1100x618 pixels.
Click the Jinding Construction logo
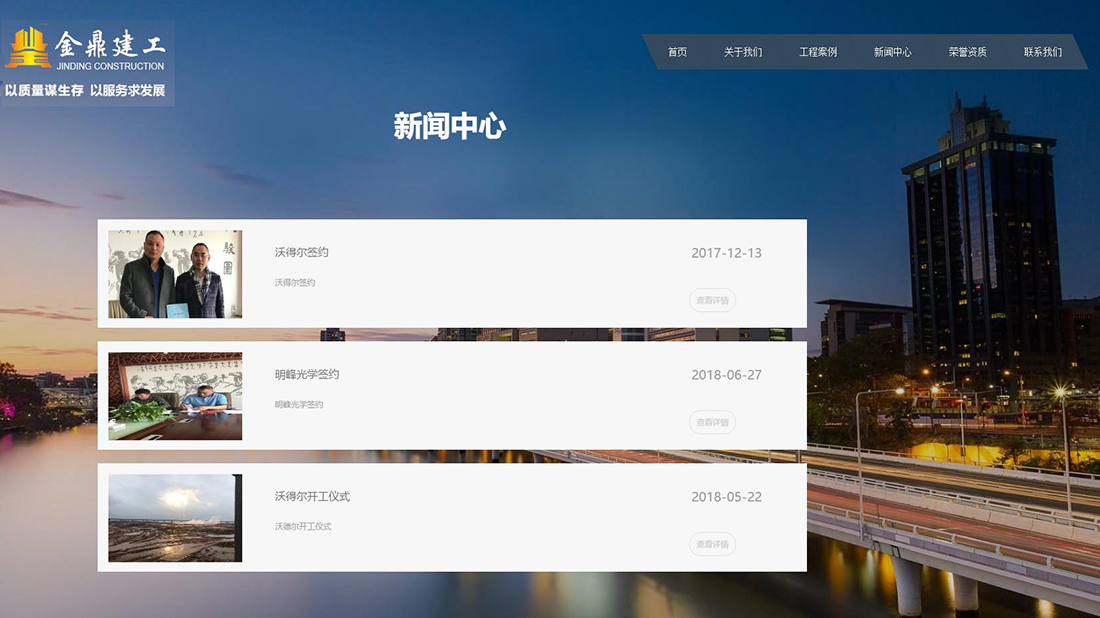pyautogui.click(x=85, y=45)
